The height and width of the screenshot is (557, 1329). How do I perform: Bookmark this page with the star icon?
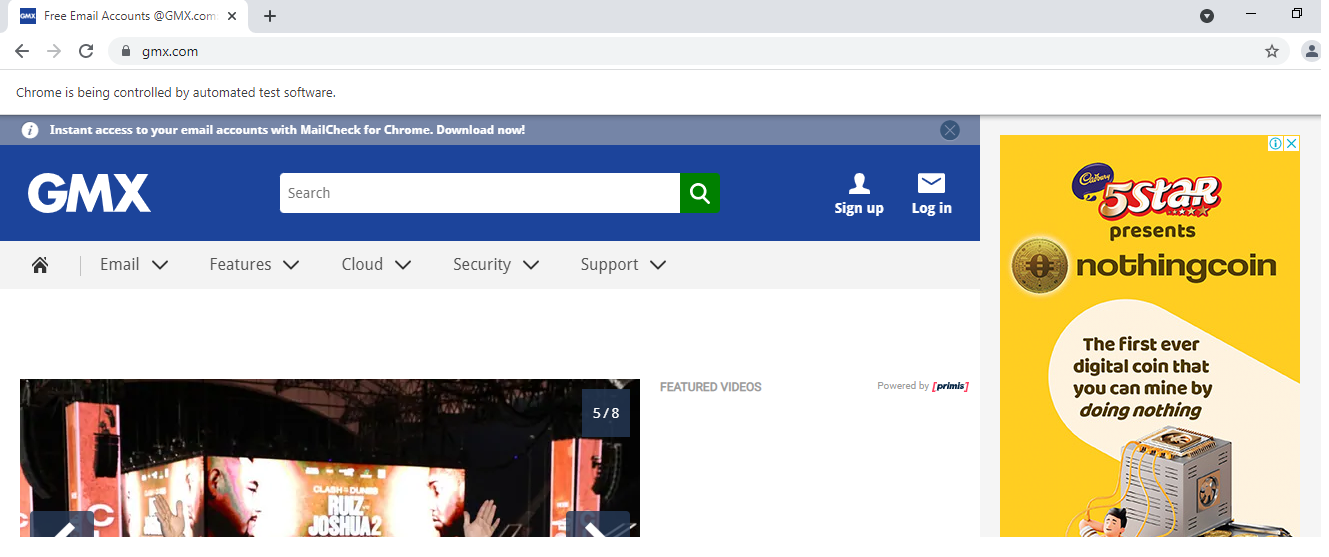[1272, 51]
